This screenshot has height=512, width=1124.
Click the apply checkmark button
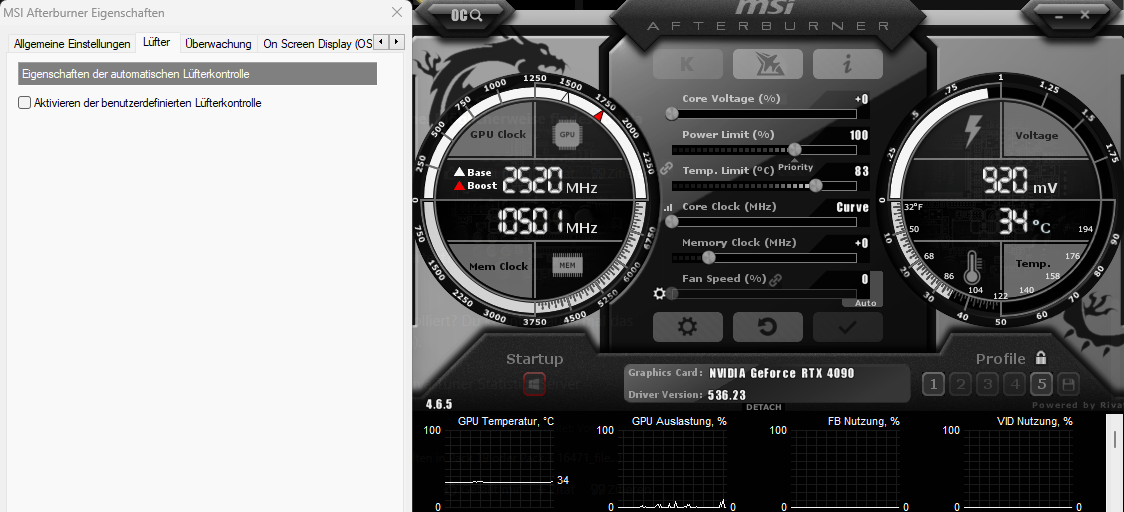(x=848, y=327)
